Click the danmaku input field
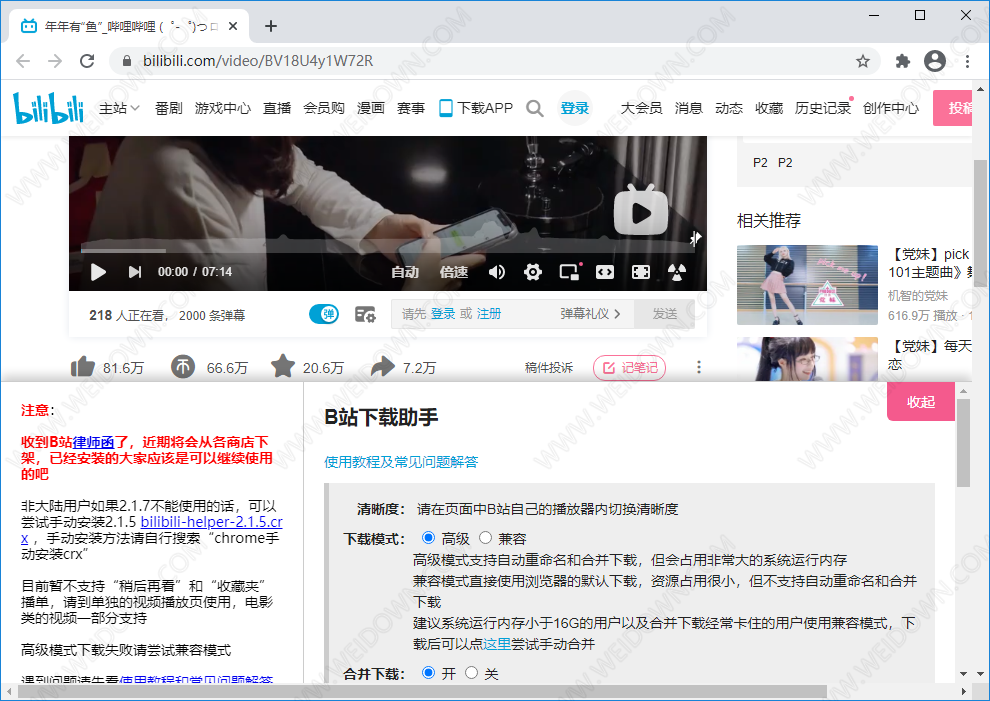990x701 pixels. tap(512, 314)
